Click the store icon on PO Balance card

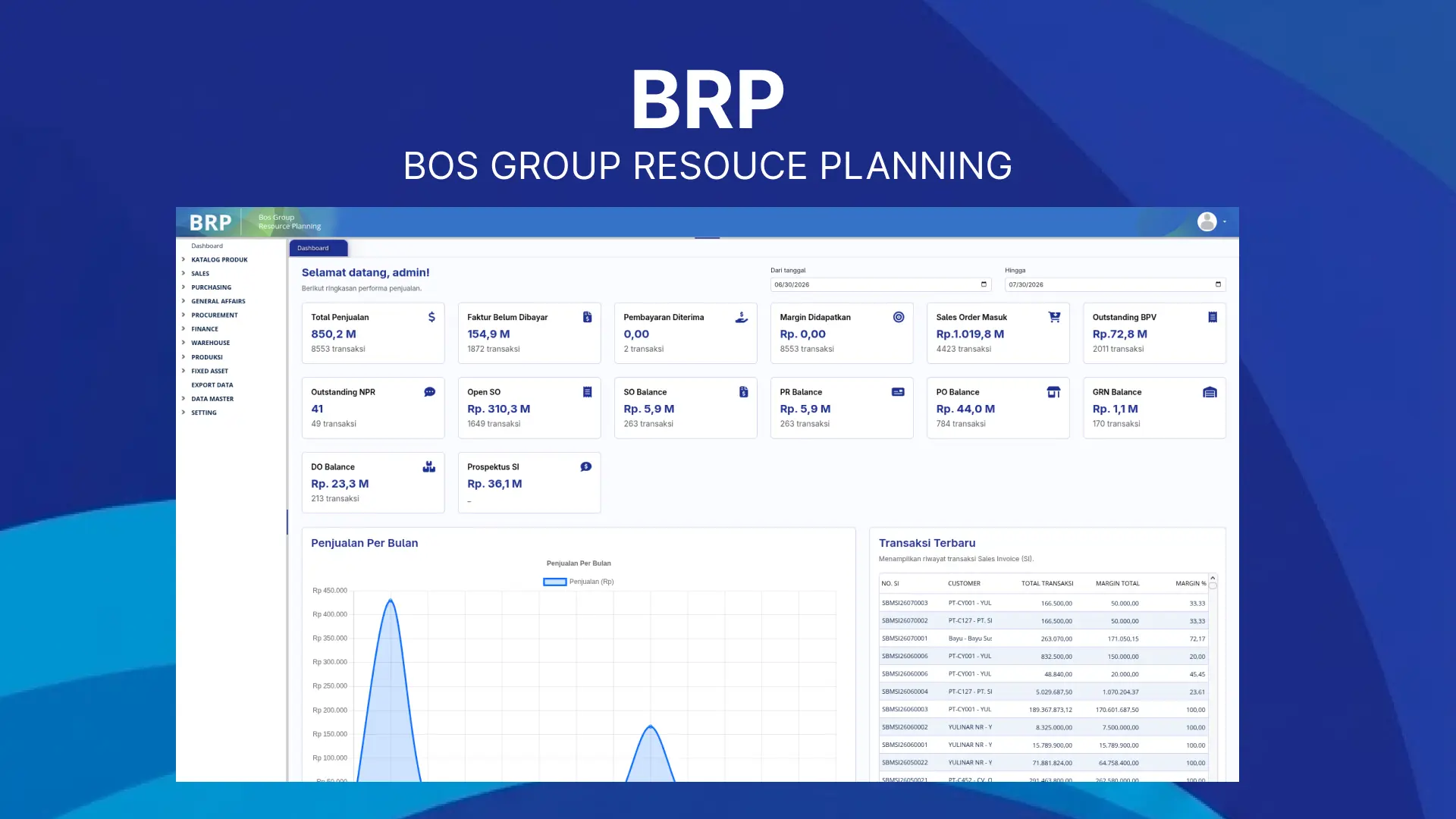coord(1054,392)
